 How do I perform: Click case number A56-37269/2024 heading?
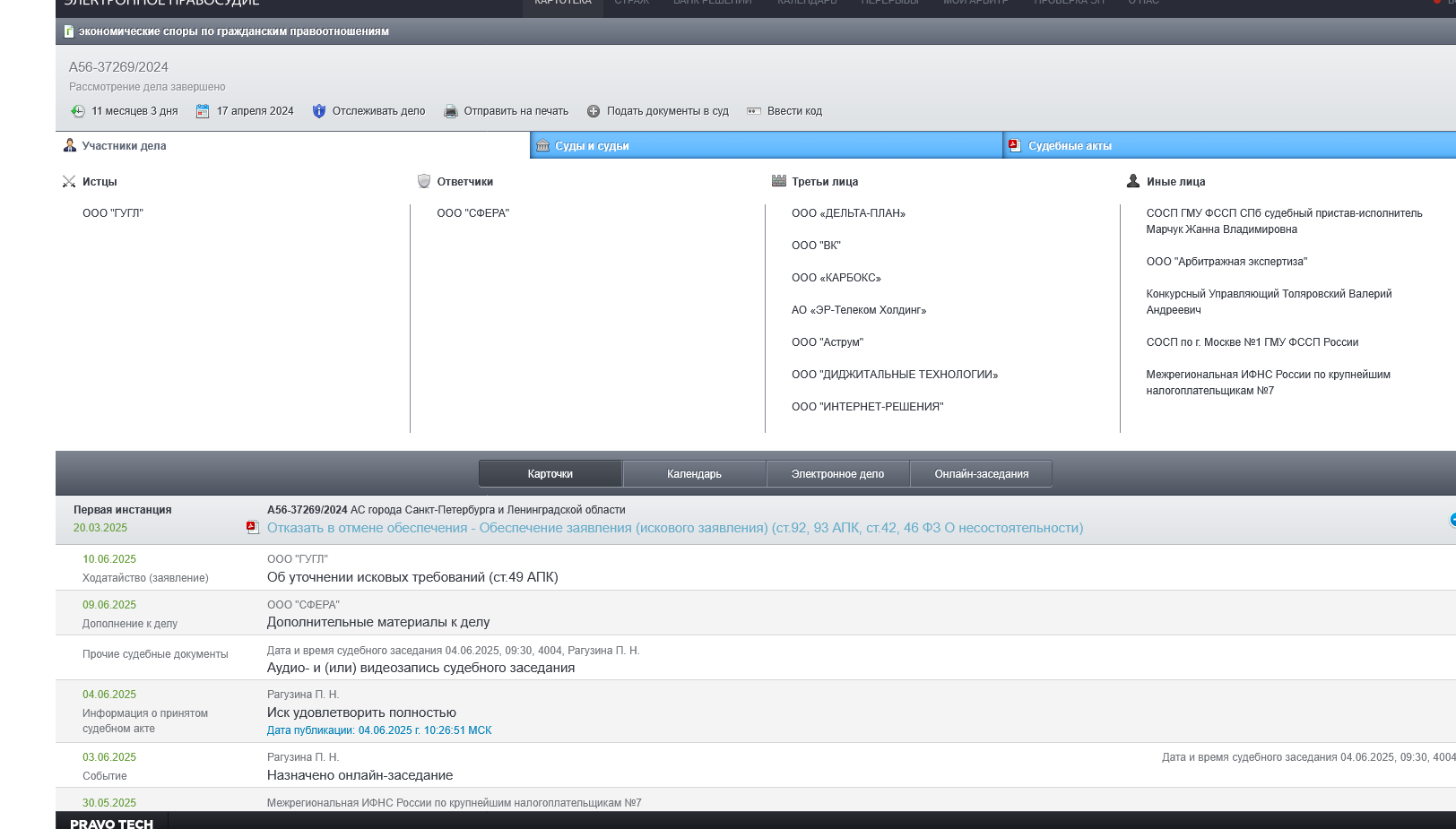tap(118, 67)
